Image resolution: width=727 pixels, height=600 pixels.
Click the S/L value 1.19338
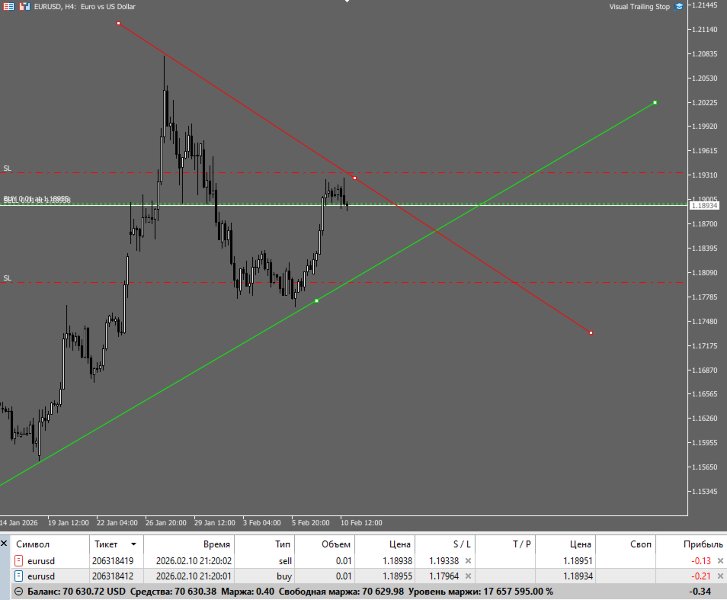444,561
